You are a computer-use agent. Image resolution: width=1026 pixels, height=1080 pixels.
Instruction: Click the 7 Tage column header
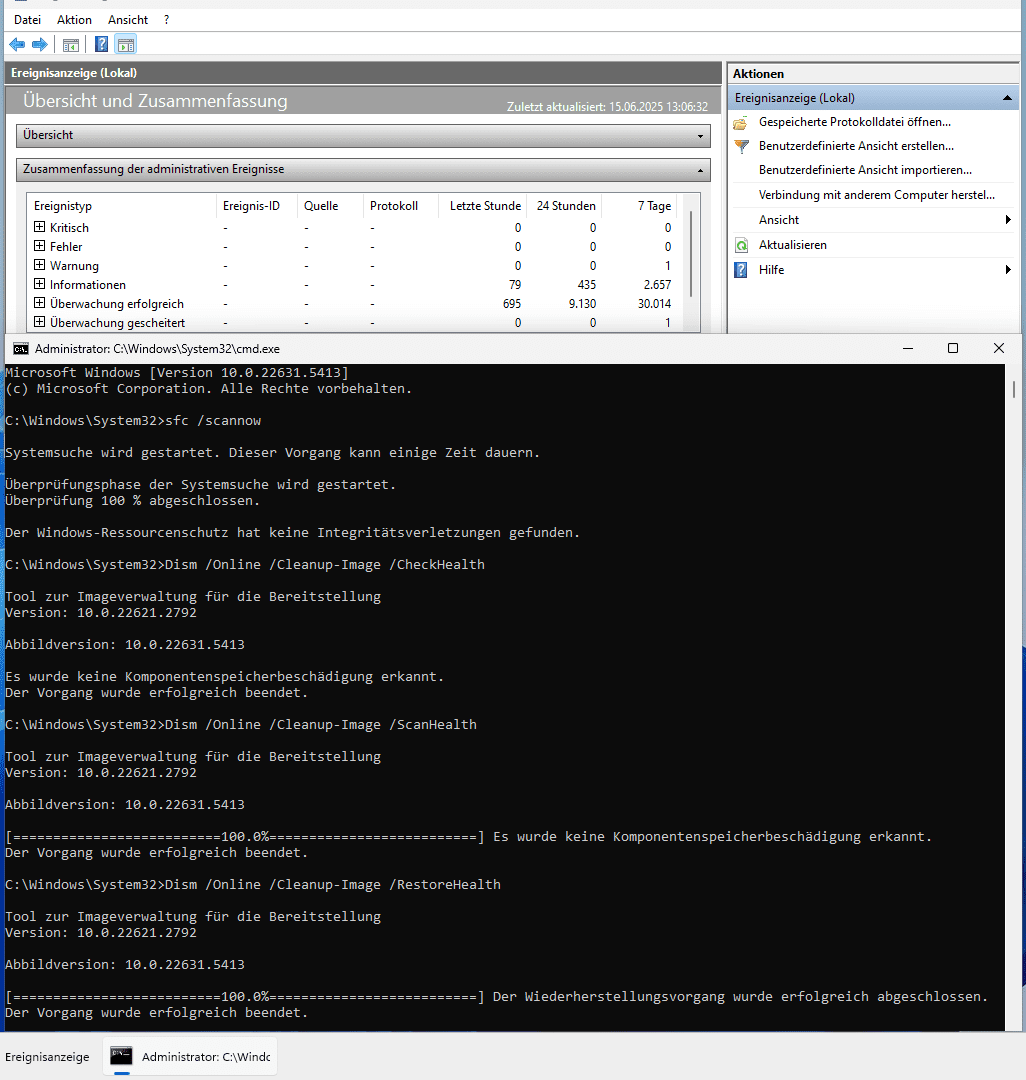pos(640,206)
